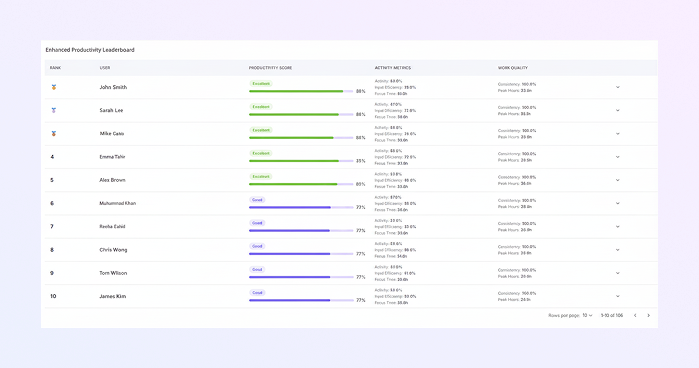
Task: Click the name Tom Wilson
Action: pyautogui.click(x=113, y=273)
